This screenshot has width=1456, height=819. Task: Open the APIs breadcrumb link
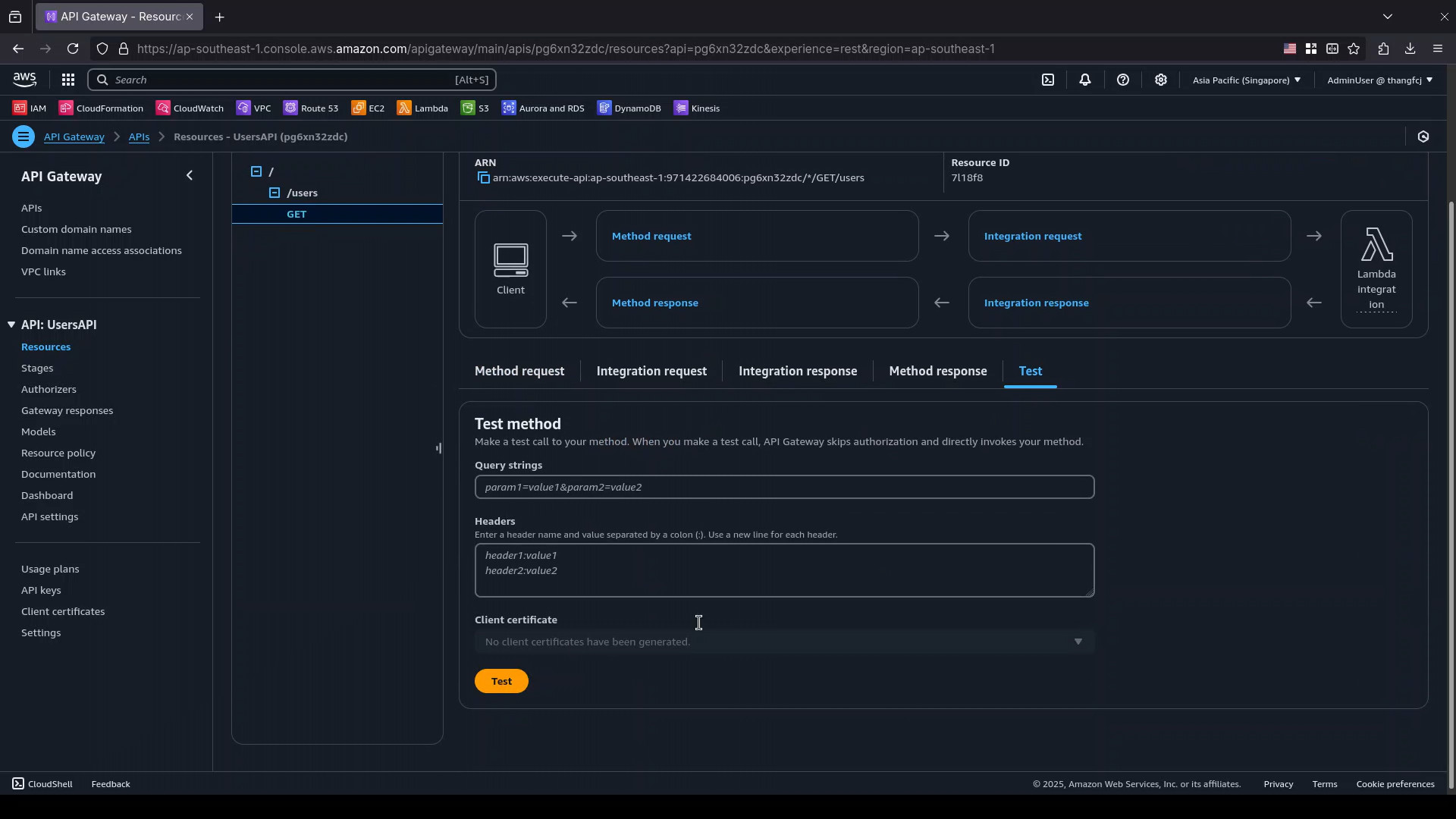pos(139,136)
